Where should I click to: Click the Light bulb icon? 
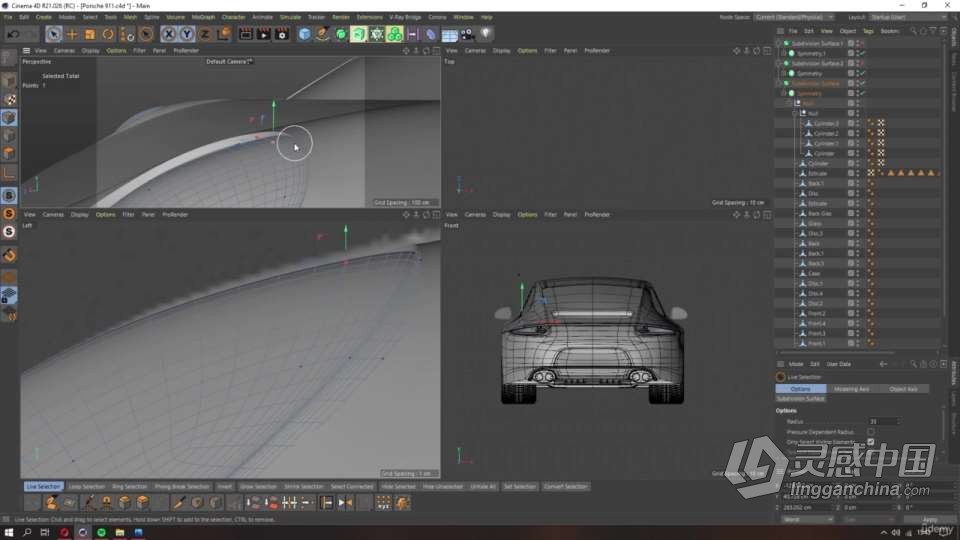(x=486, y=34)
